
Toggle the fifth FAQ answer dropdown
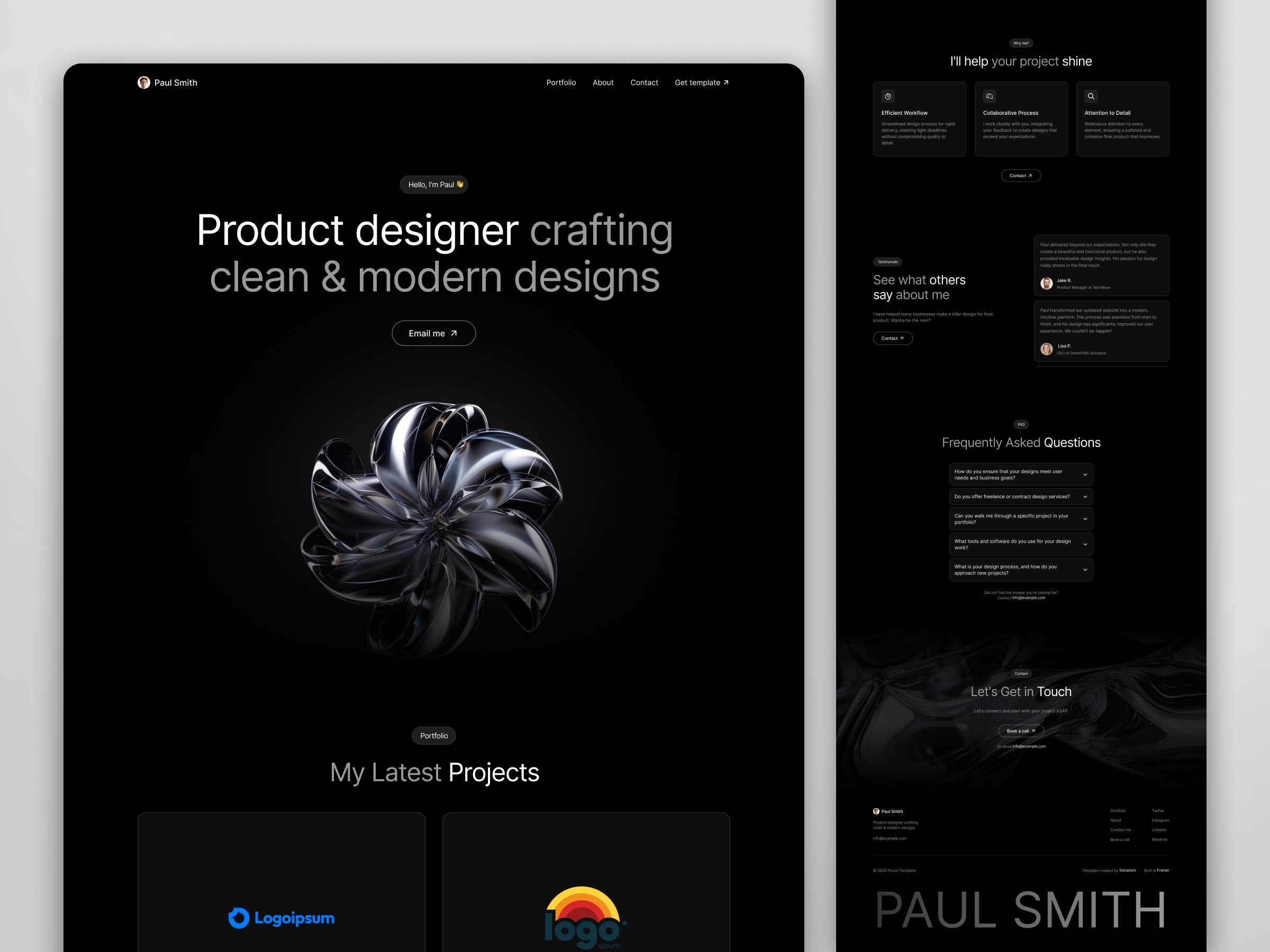click(1084, 571)
